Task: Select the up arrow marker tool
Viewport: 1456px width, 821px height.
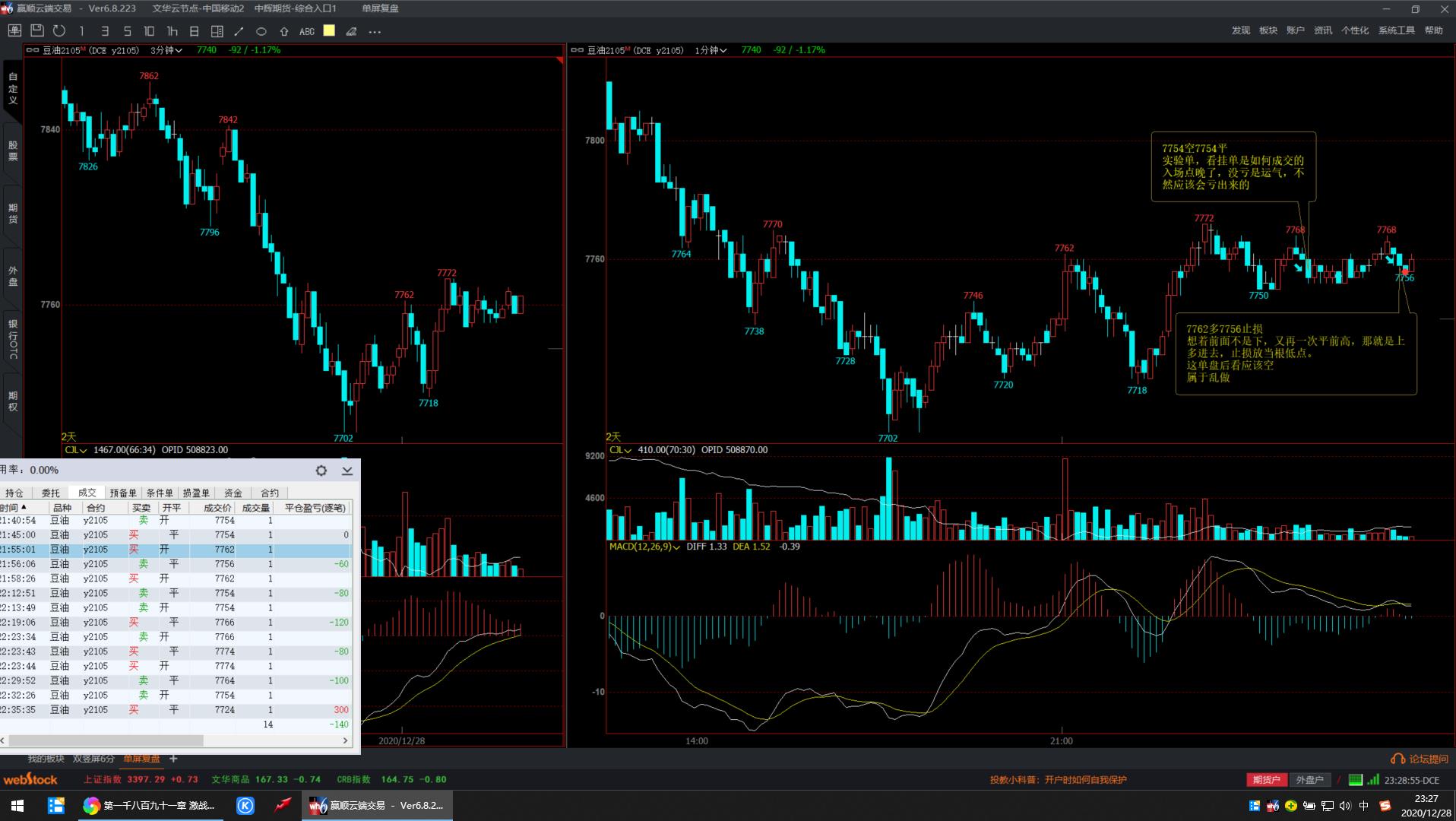Action: tap(284, 31)
